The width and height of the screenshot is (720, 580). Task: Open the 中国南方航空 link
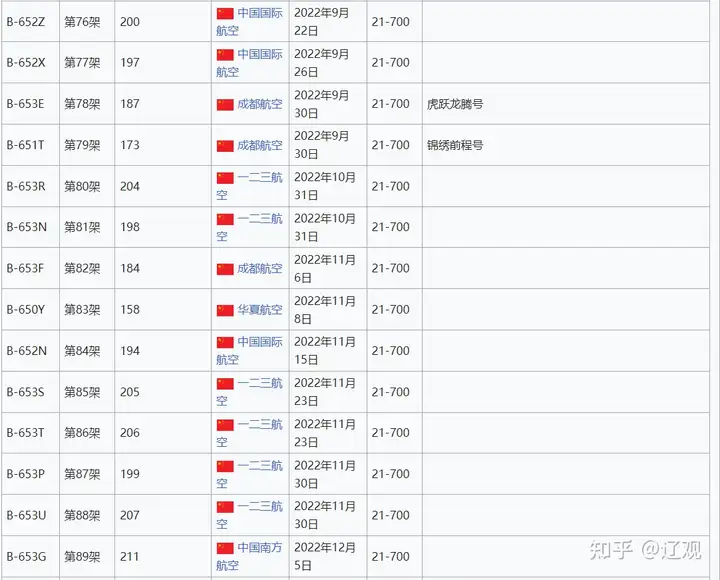(x=249, y=556)
